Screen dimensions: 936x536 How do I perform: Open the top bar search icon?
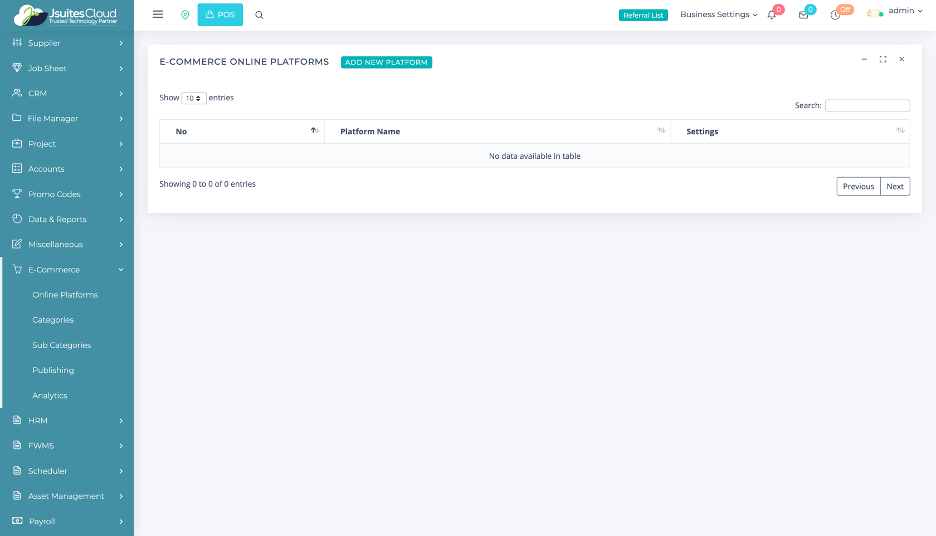pos(260,15)
